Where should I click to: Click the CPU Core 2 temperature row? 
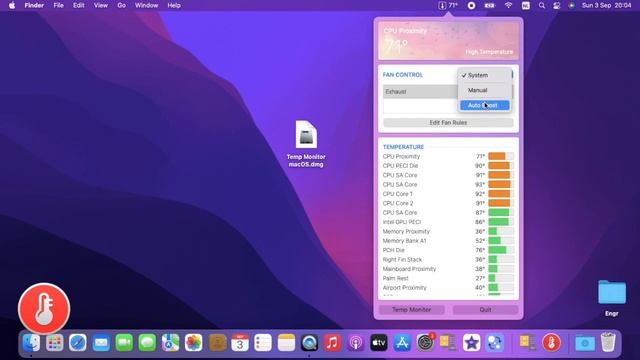[448, 203]
